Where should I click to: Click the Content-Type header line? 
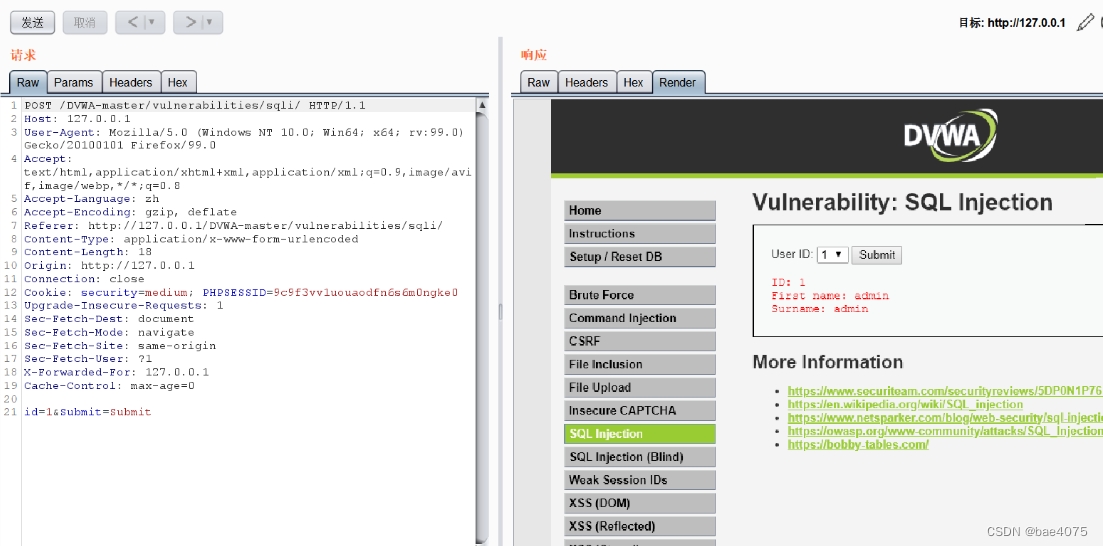(191, 239)
